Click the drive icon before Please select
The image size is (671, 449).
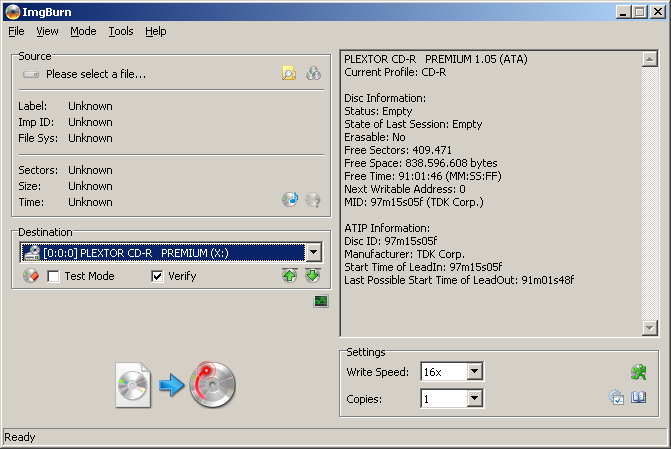point(31,74)
